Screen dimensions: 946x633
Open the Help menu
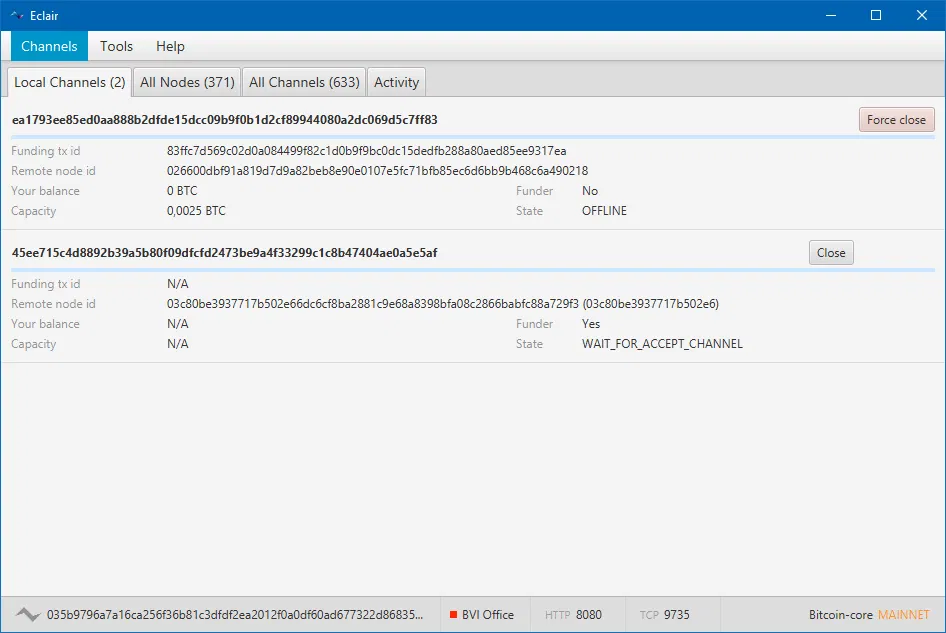coord(170,46)
